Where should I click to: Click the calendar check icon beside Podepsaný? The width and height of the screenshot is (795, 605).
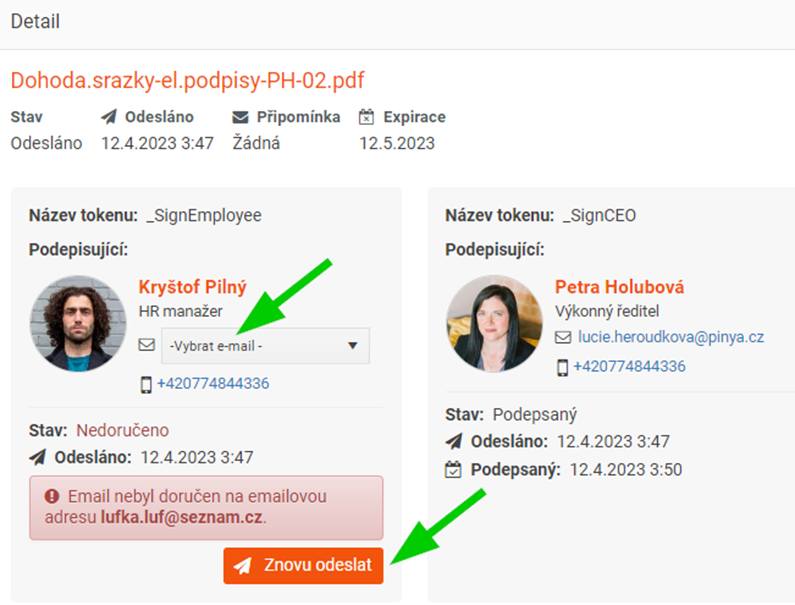(453, 470)
